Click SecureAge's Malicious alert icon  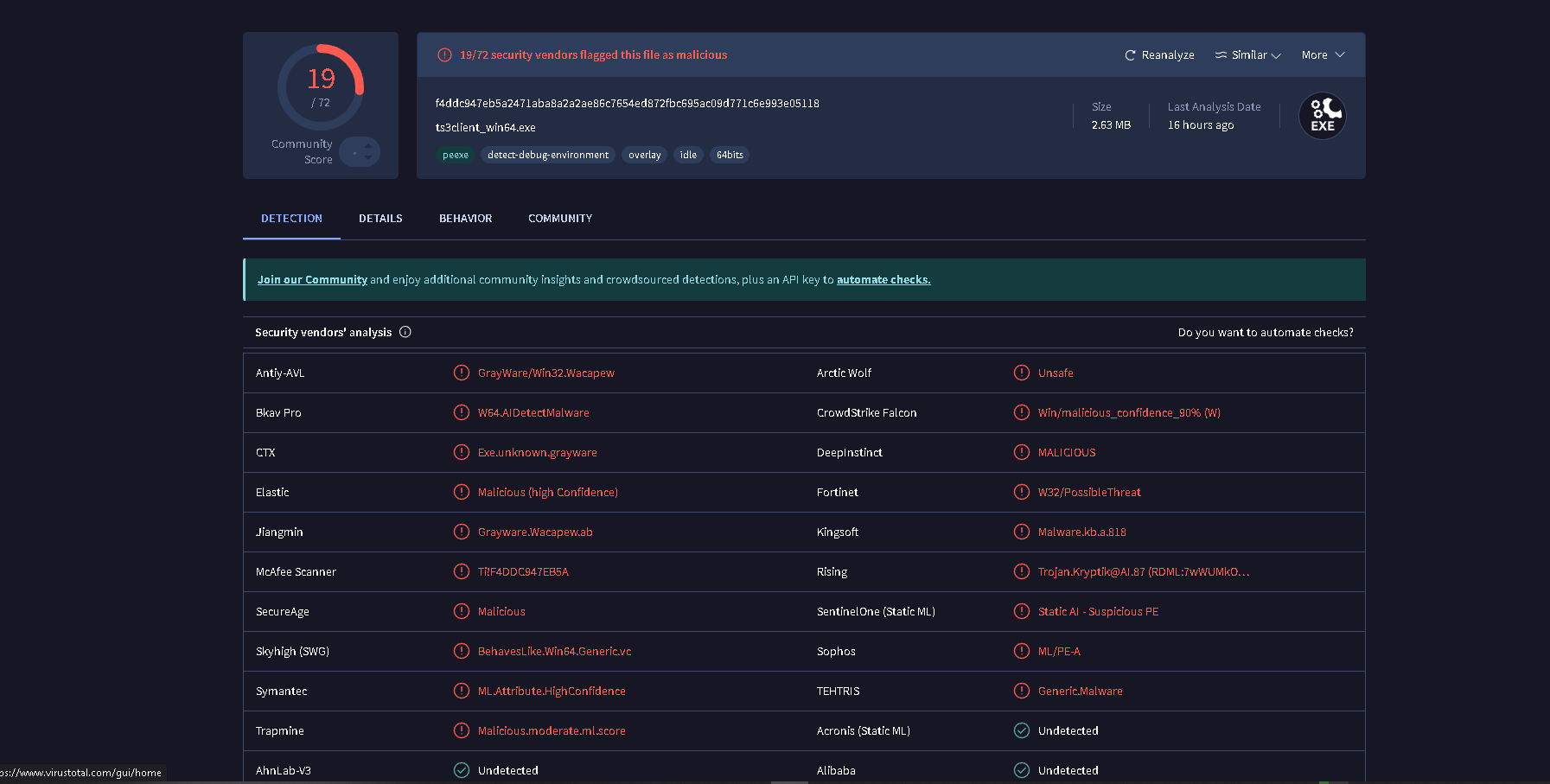pyautogui.click(x=462, y=612)
